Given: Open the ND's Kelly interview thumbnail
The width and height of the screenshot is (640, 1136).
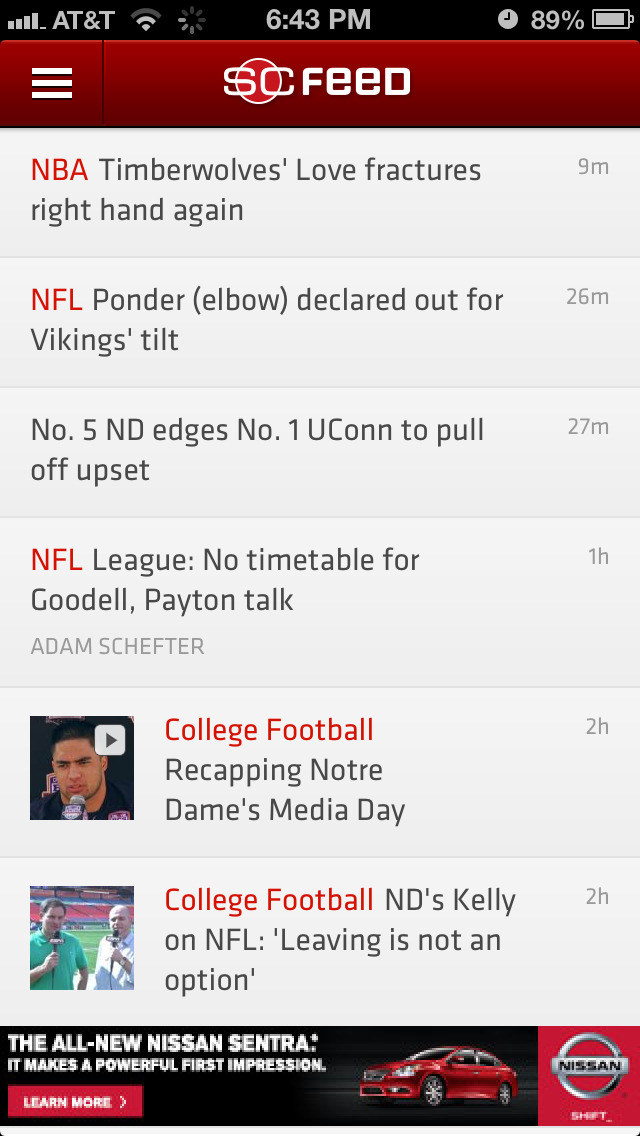Looking at the screenshot, I should tap(82, 938).
